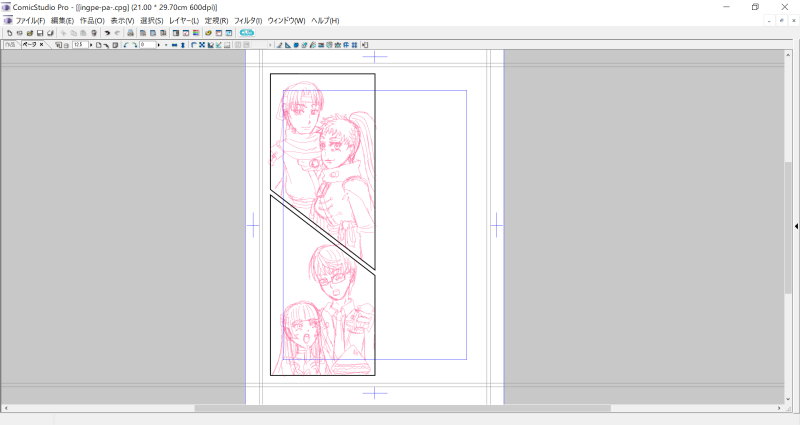
Task: Click the open-folder icon in top toolbar
Action: coord(30,33)
